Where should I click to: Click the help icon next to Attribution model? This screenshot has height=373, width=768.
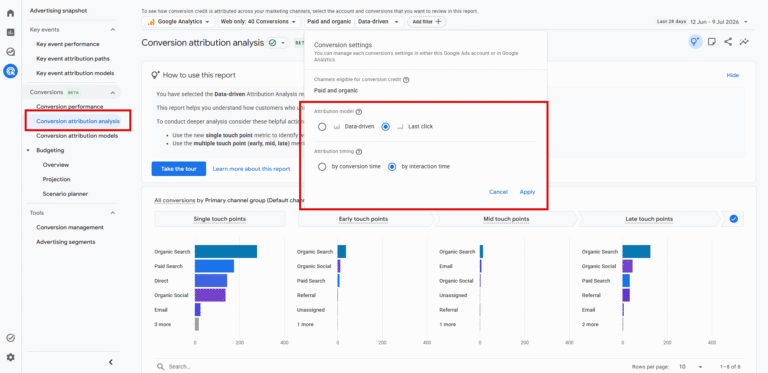[x=359, y=112]
